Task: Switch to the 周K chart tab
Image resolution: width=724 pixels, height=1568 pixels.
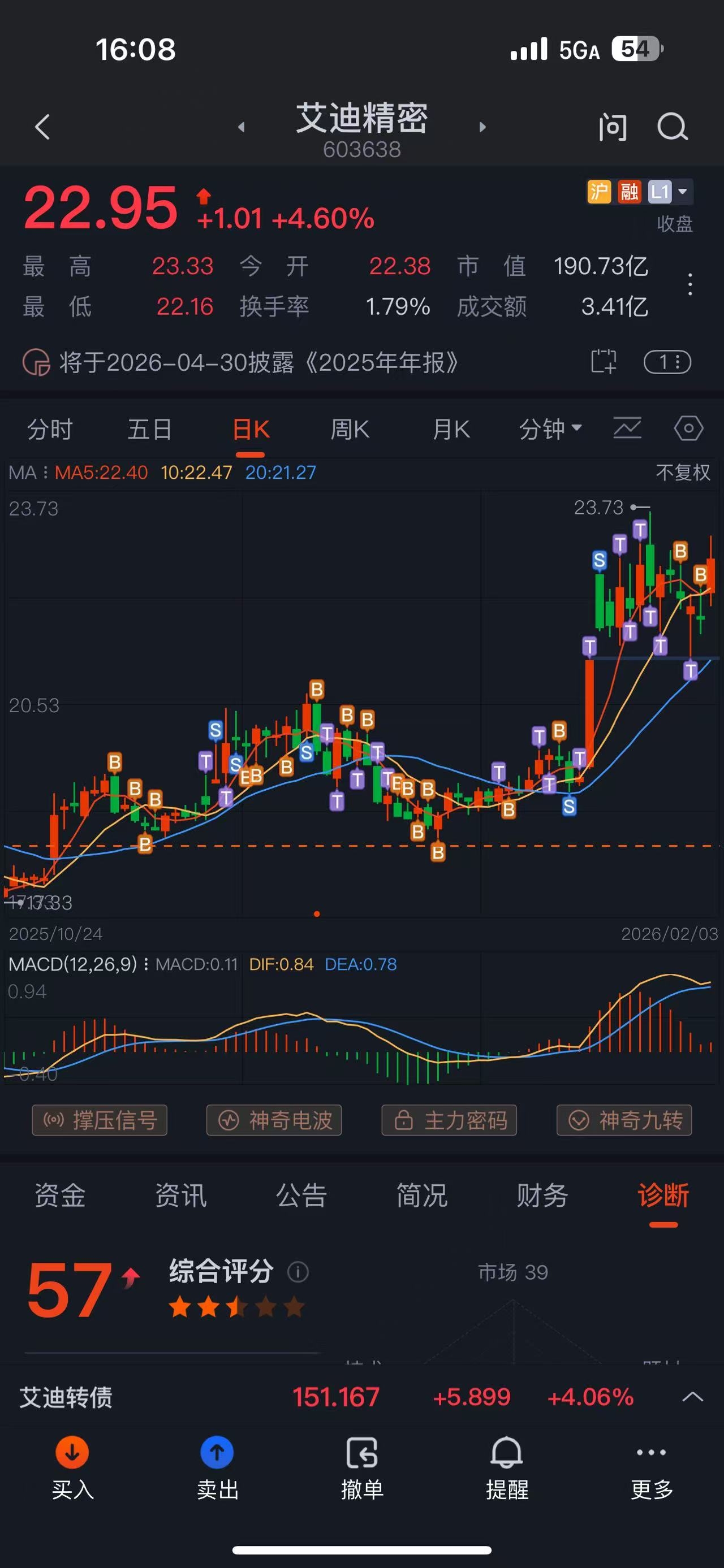Action: [x=350, y=430]
